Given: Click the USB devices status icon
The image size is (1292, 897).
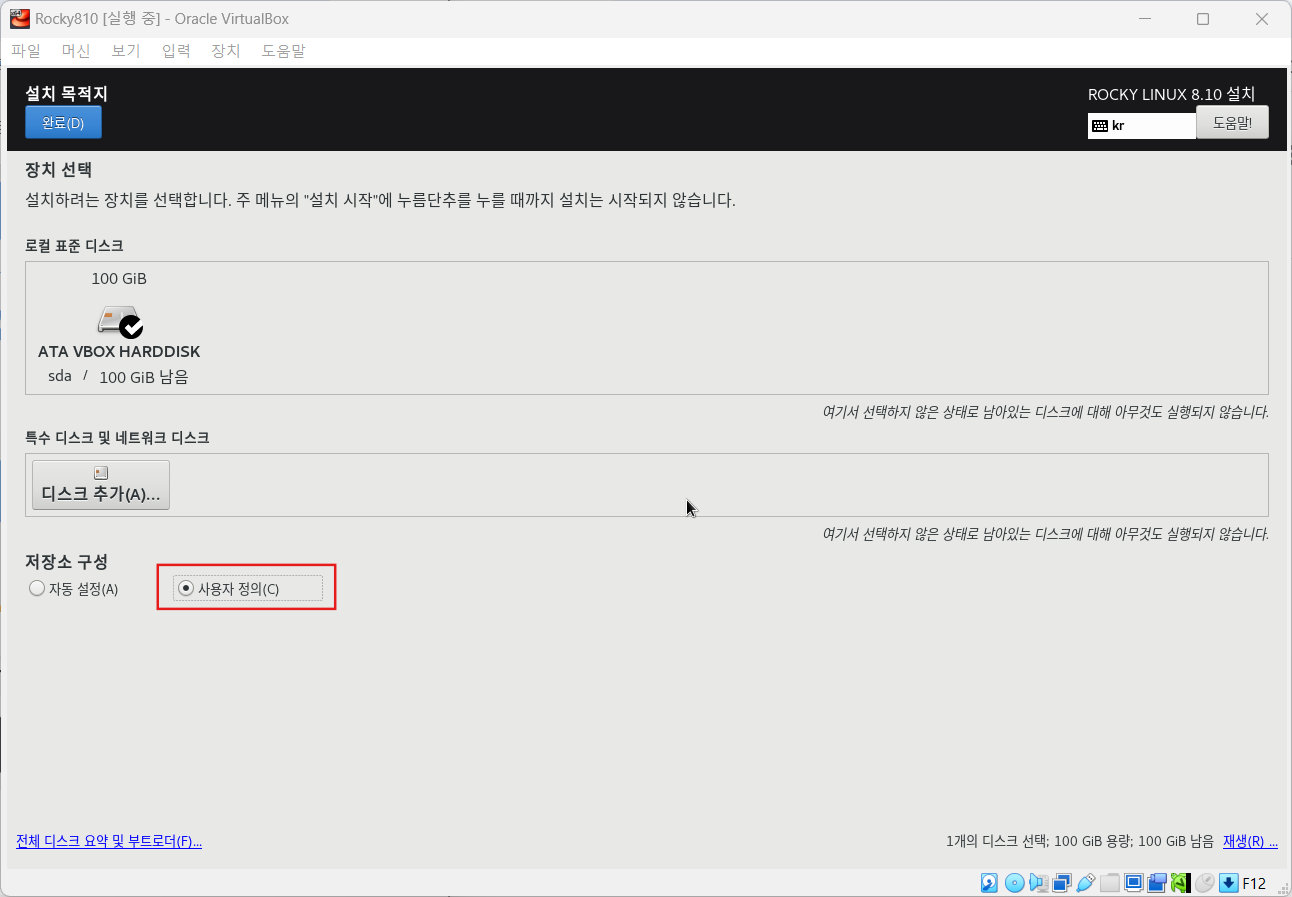Looking at the screenshot, I should (1086, 883).
